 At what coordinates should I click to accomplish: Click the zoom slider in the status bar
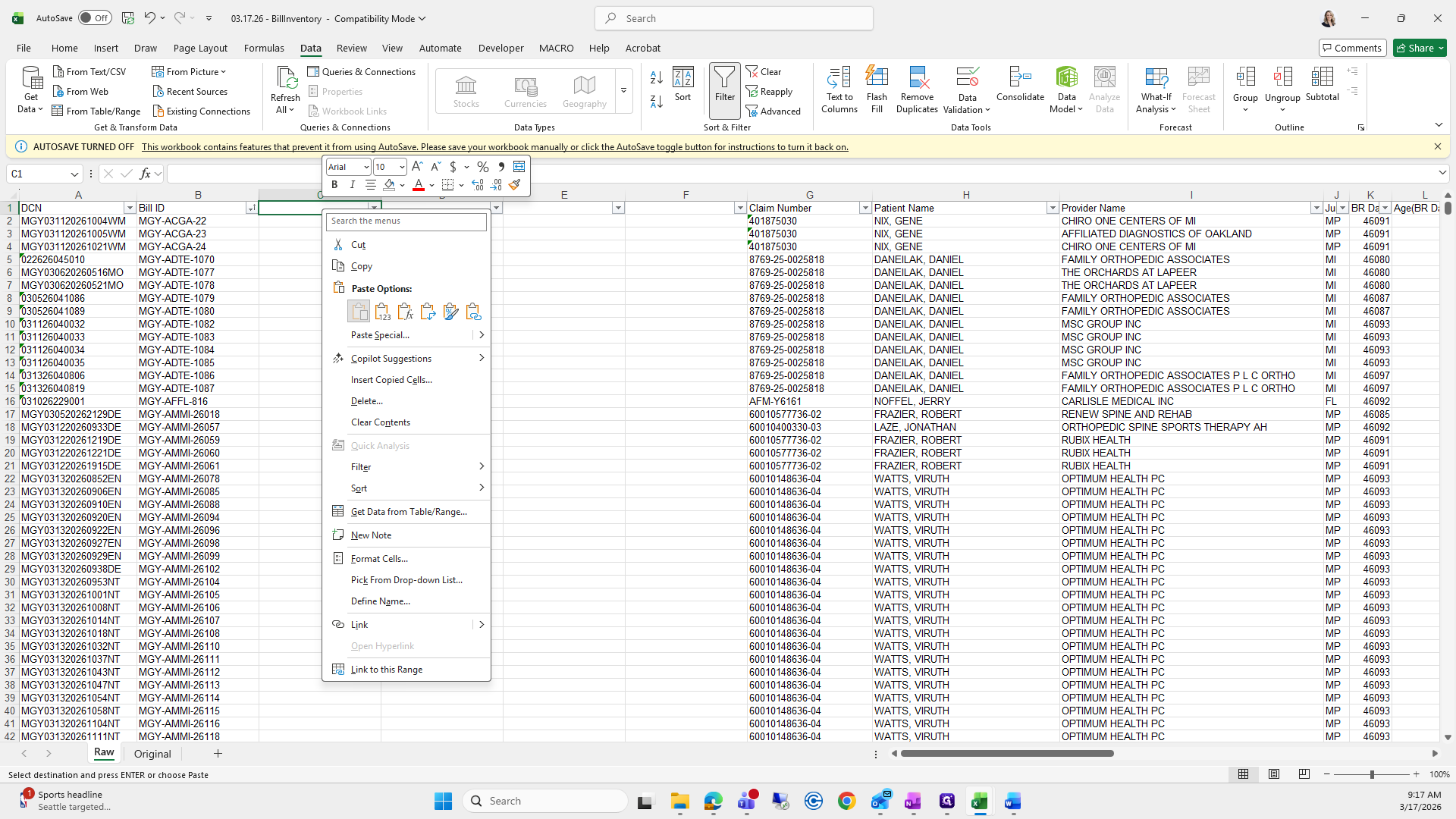coord(1371,774)
